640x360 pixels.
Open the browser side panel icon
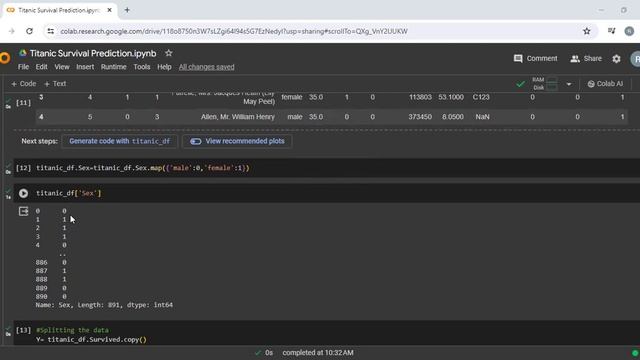pos(611,31)
